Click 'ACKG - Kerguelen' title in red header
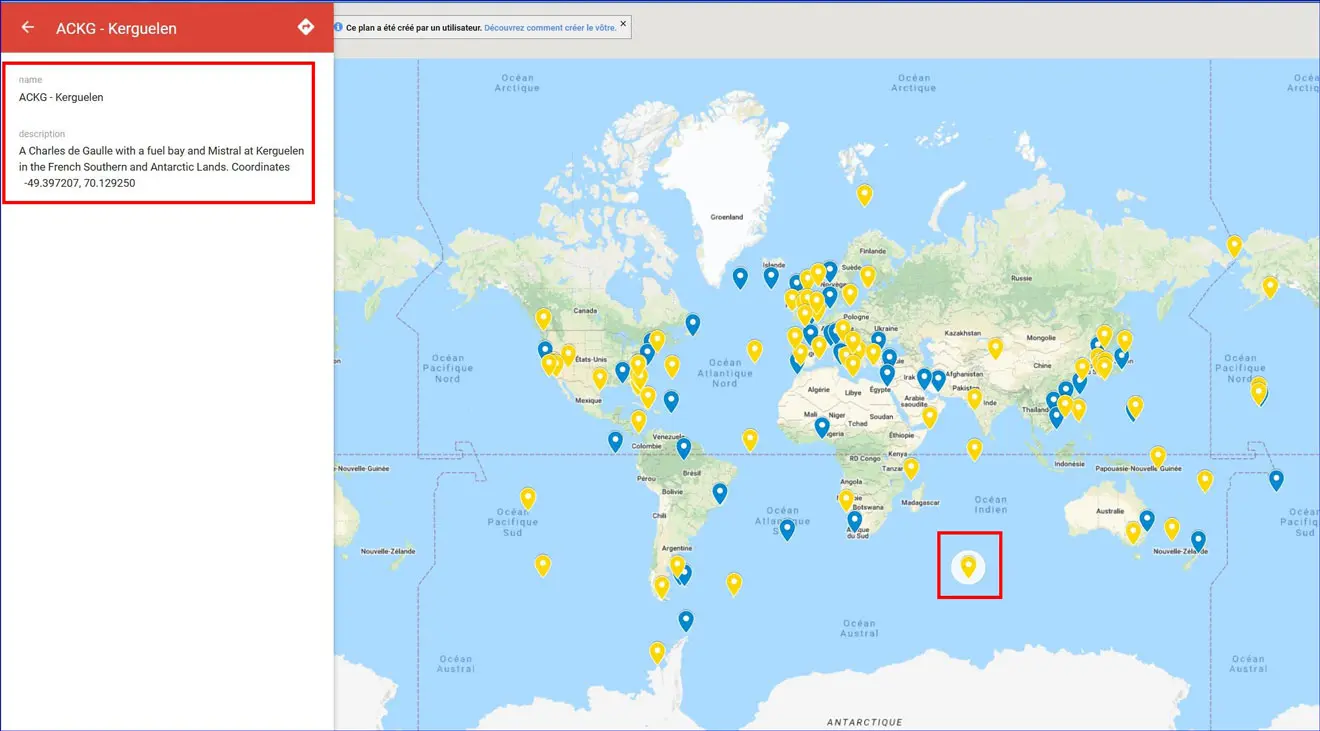 [x=116, y=28]
